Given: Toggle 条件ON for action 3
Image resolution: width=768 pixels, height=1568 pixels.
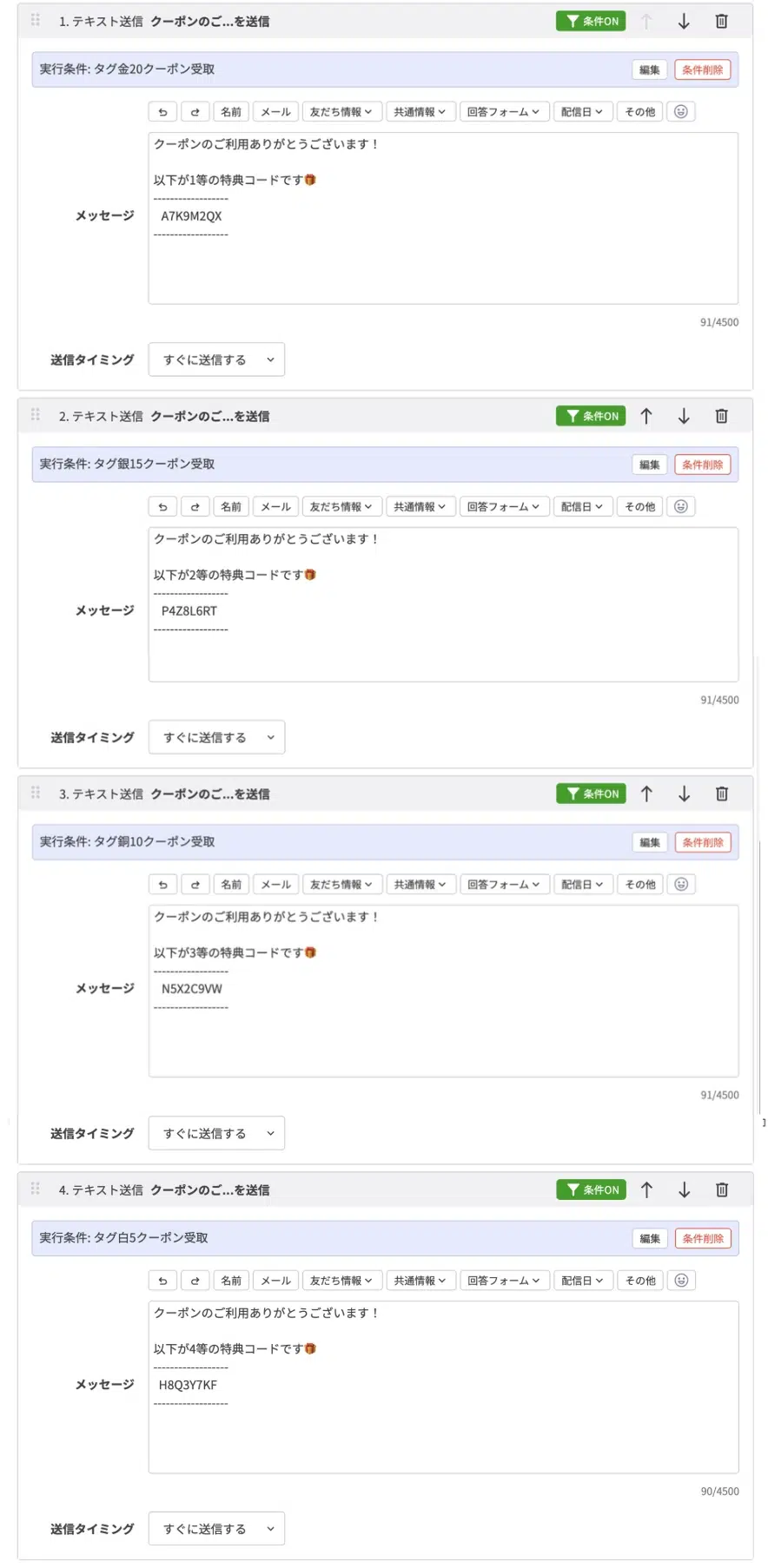Looking at the screenshot, I should [x=591, y=794].
